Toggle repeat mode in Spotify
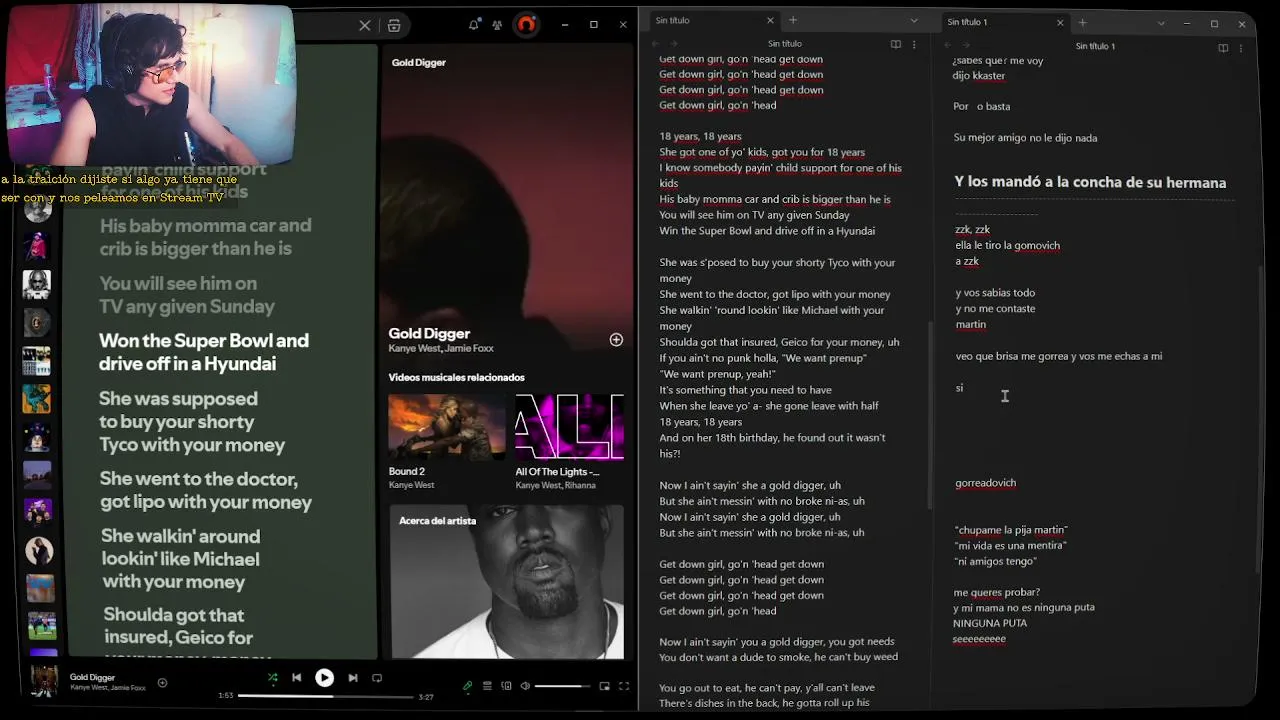Viewport: 1280px width, 720px height. [x=377, y=678]
